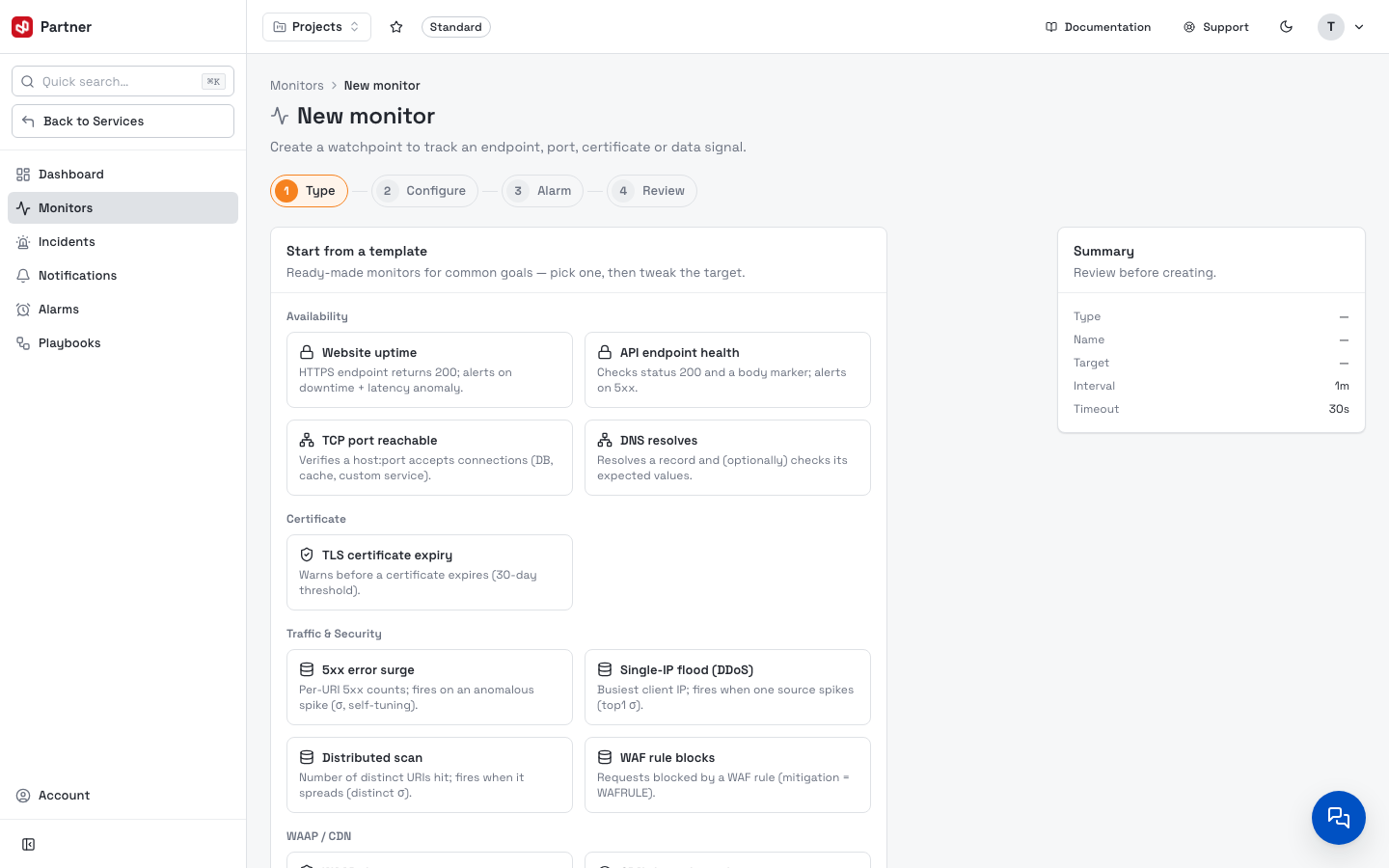Click the Support lifebuoy icon
Screen dimensions: 1389x868
(1189, 27)
